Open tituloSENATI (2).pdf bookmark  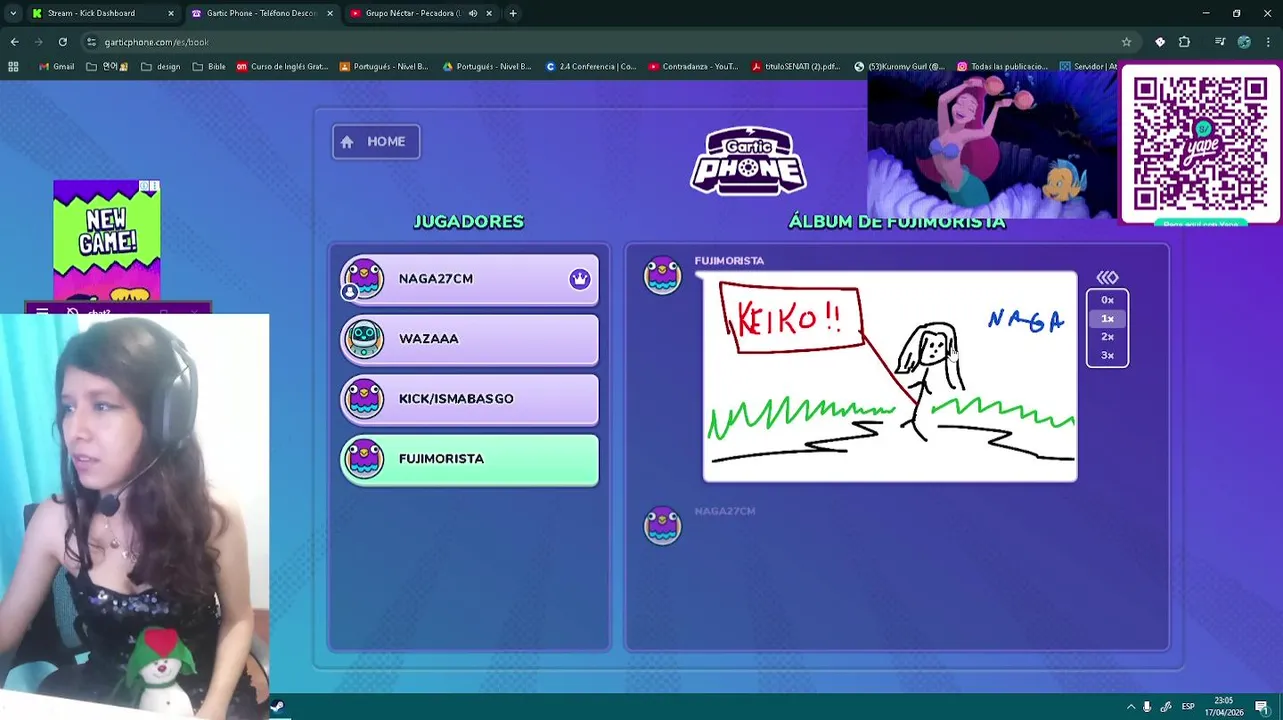pos(796,67)
